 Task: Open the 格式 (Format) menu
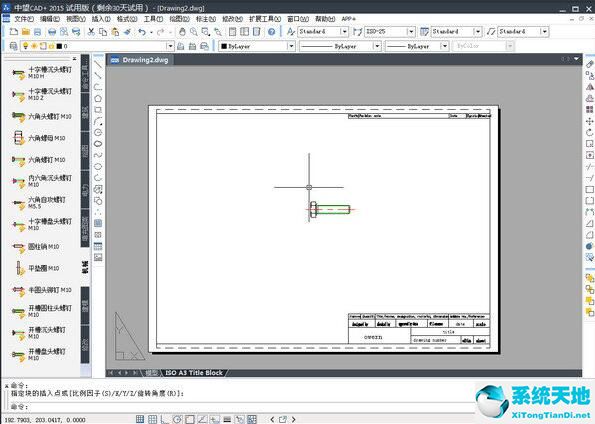127,19
